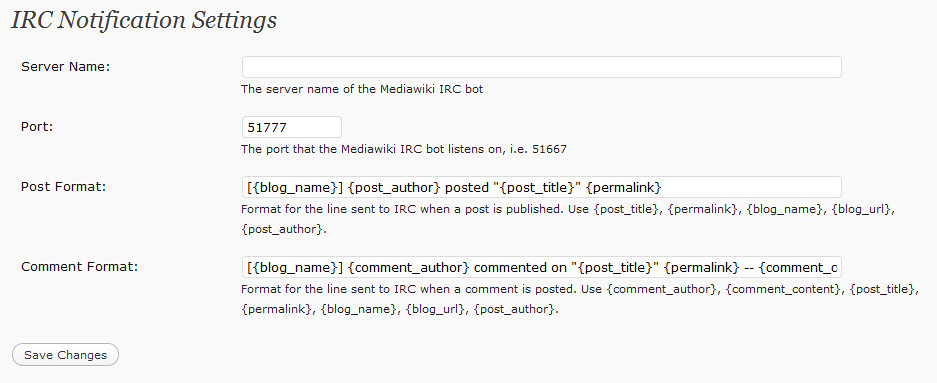
Task: Click the Save Changes button
Action: pos(65,354)
